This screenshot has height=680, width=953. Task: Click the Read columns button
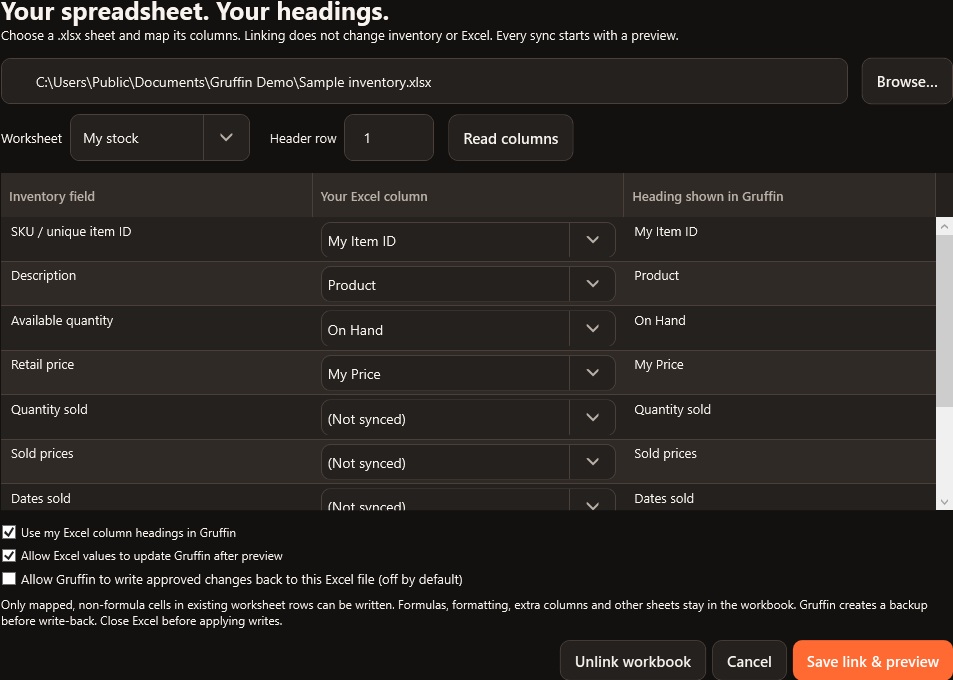click(x=511, y=138)
